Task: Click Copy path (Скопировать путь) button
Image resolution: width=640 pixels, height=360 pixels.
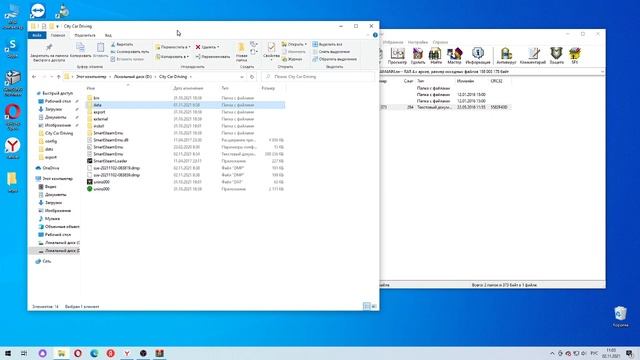Action: pos(130,52)
